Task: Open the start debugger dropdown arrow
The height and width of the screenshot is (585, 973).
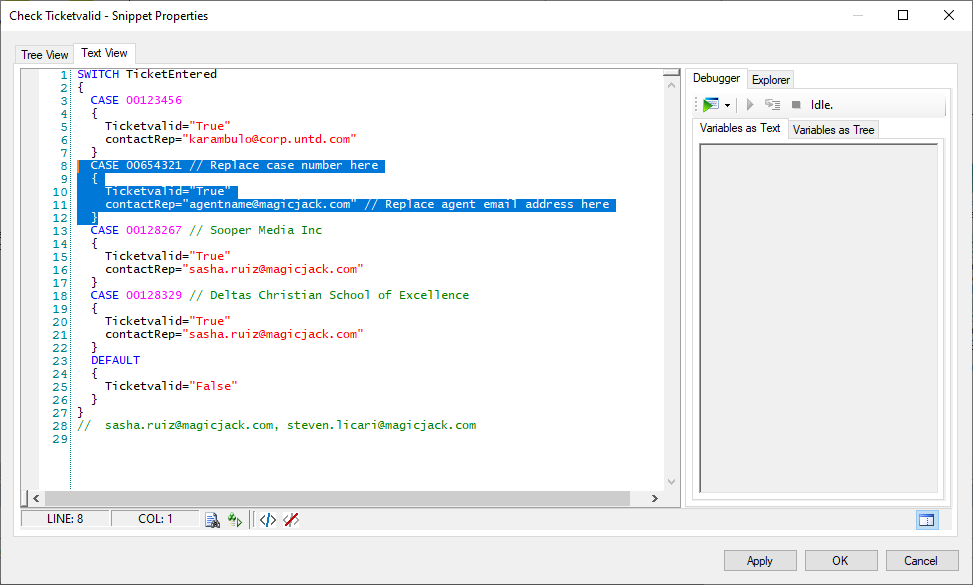Action: tap(727, 105)
